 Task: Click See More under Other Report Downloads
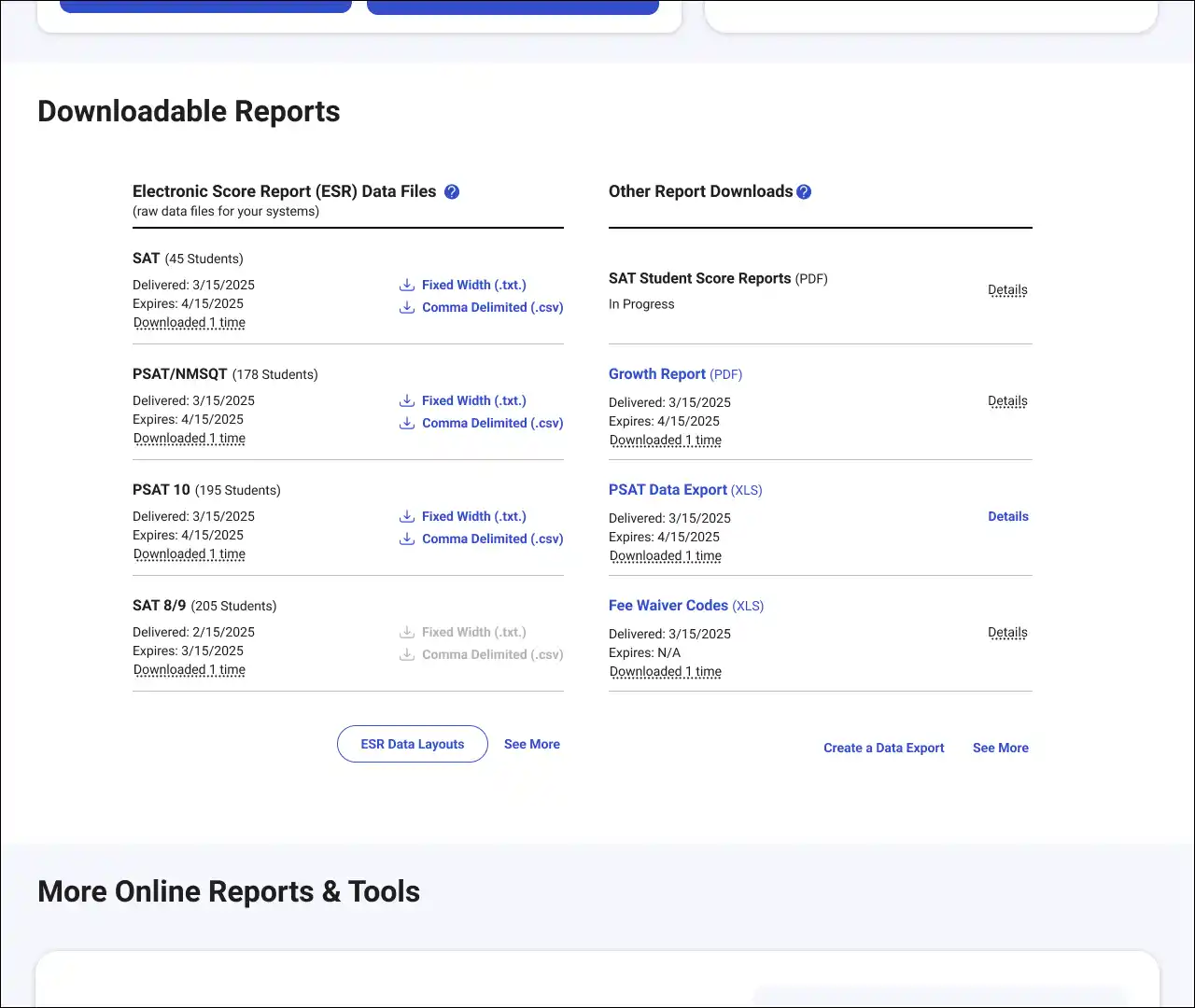(x=1000, y=748)
